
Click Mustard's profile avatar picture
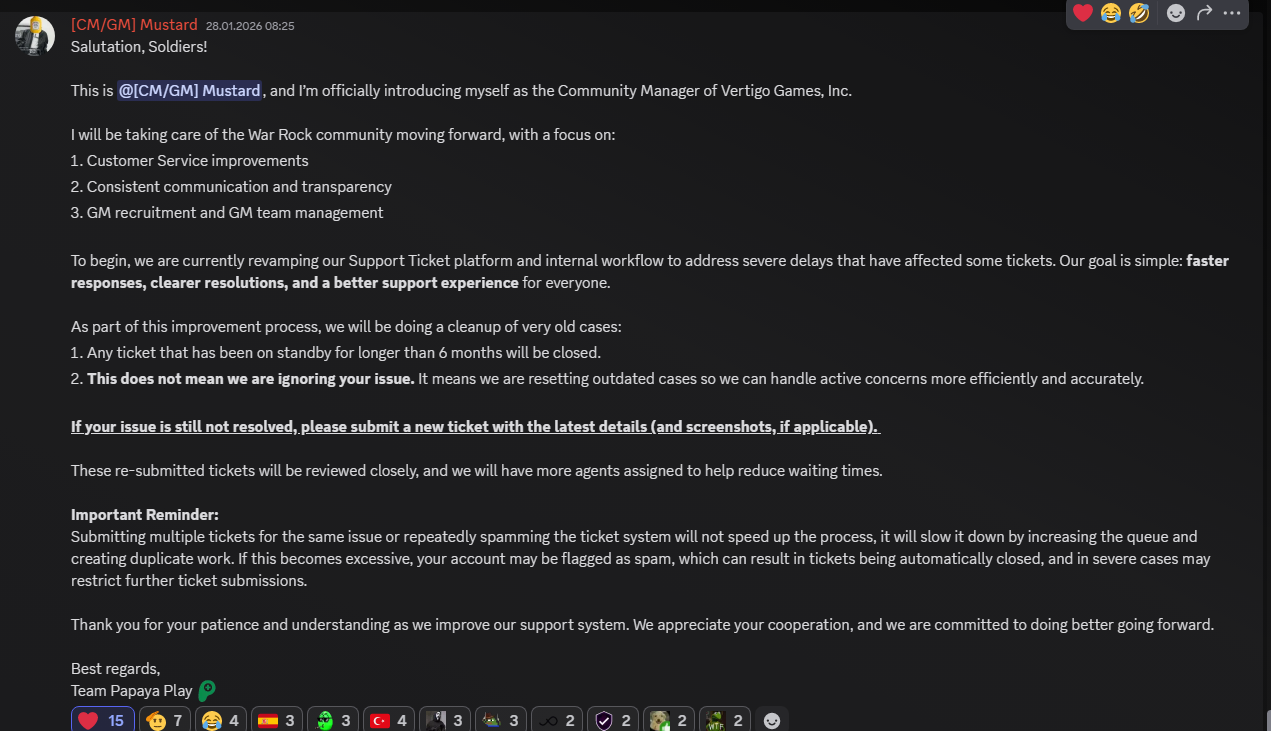pos(35,35)
